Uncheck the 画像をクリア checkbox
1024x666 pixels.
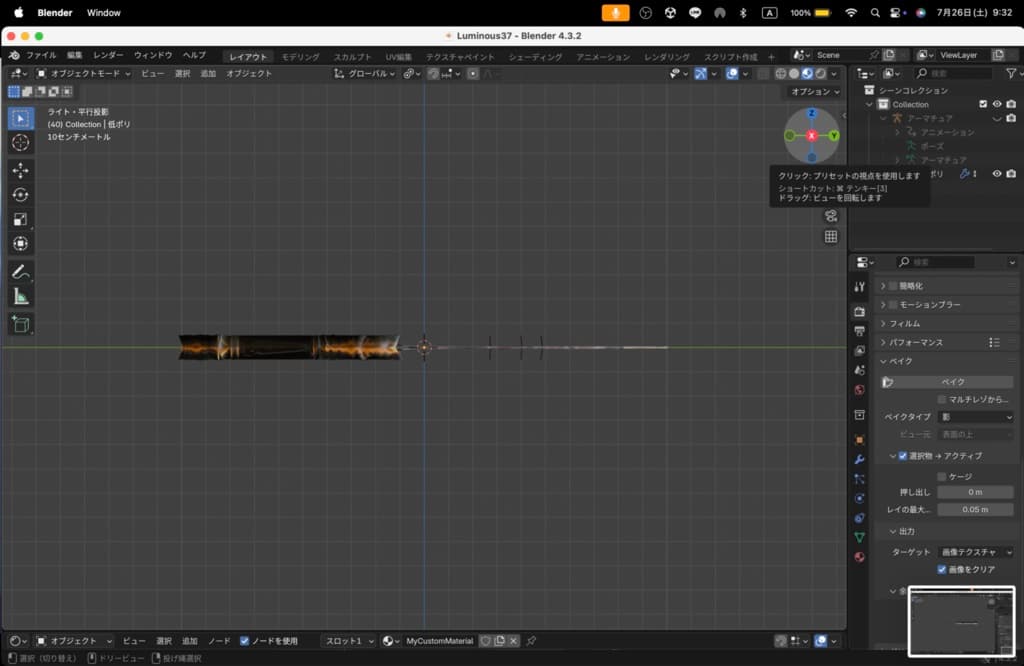tap(942, 569)
